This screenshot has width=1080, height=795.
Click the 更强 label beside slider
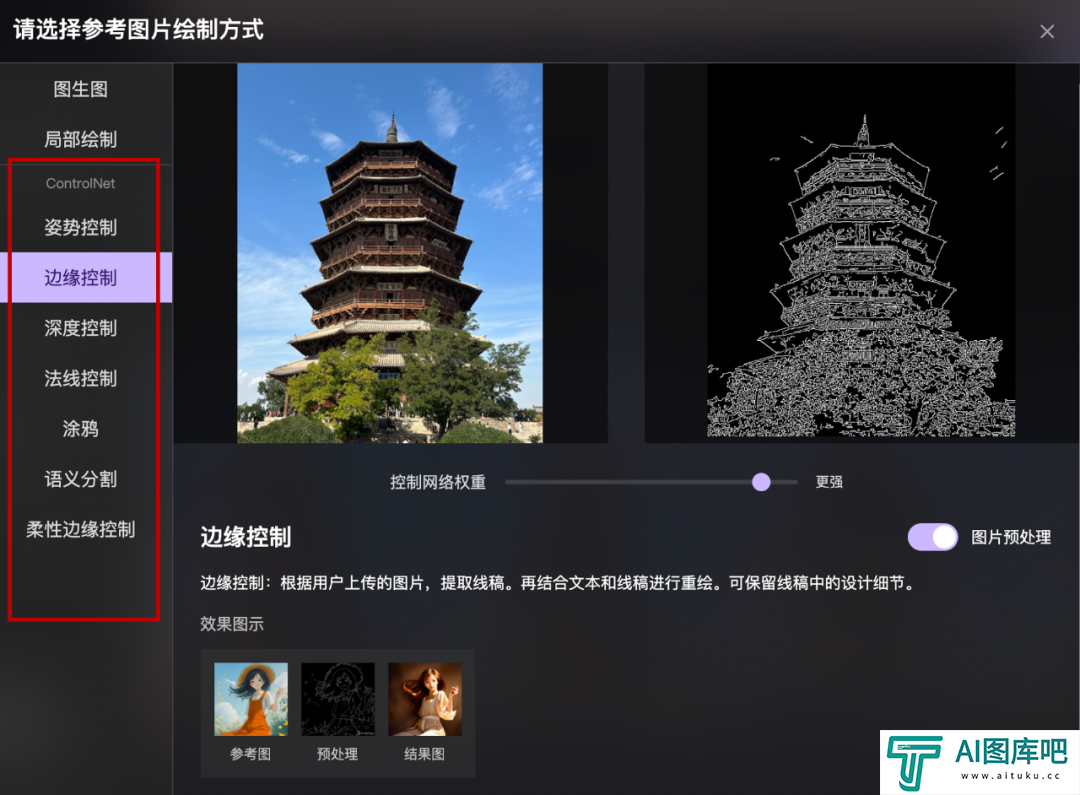[x=829, y=482]
